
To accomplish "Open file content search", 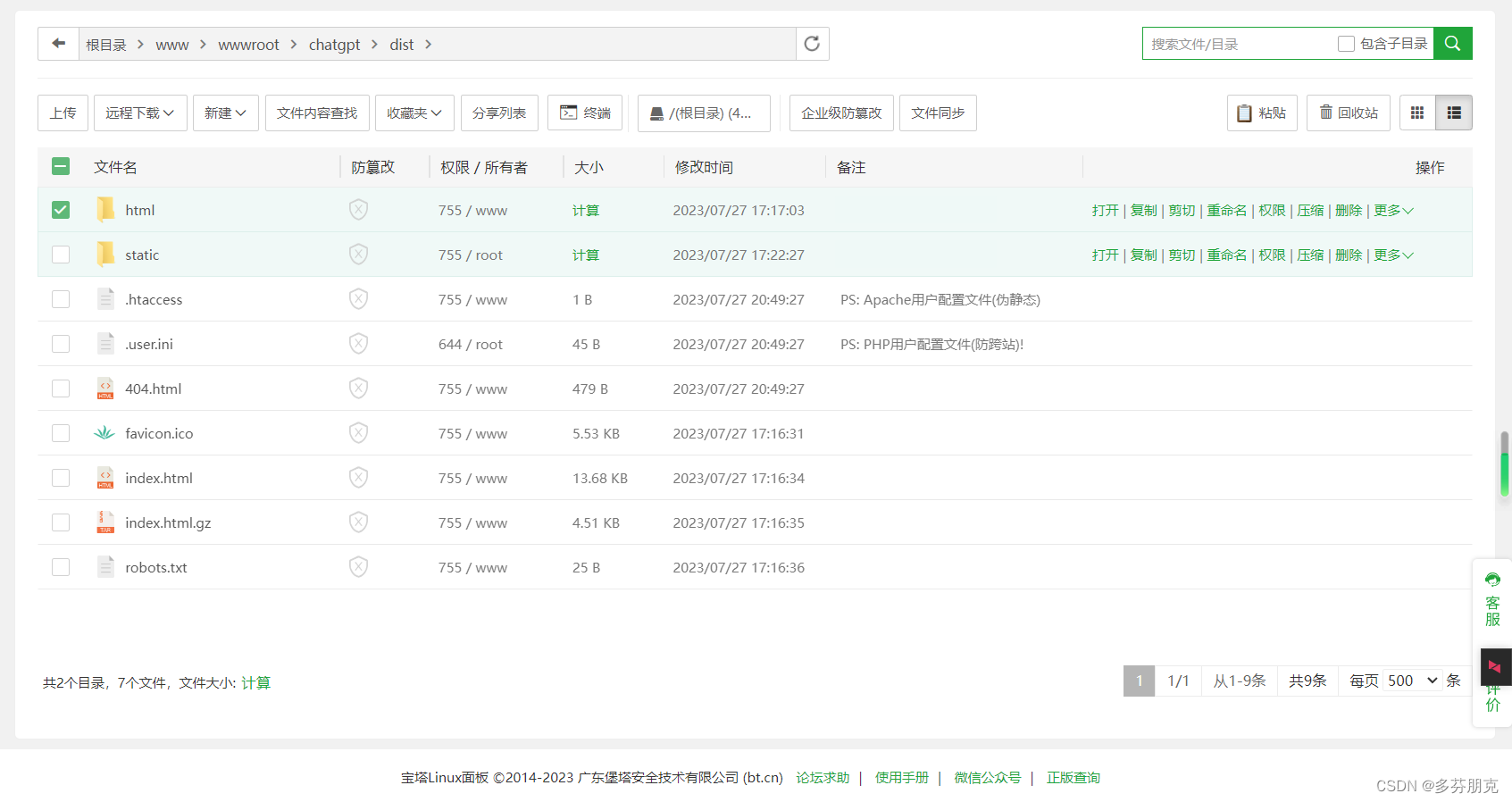I will [317, 113].
